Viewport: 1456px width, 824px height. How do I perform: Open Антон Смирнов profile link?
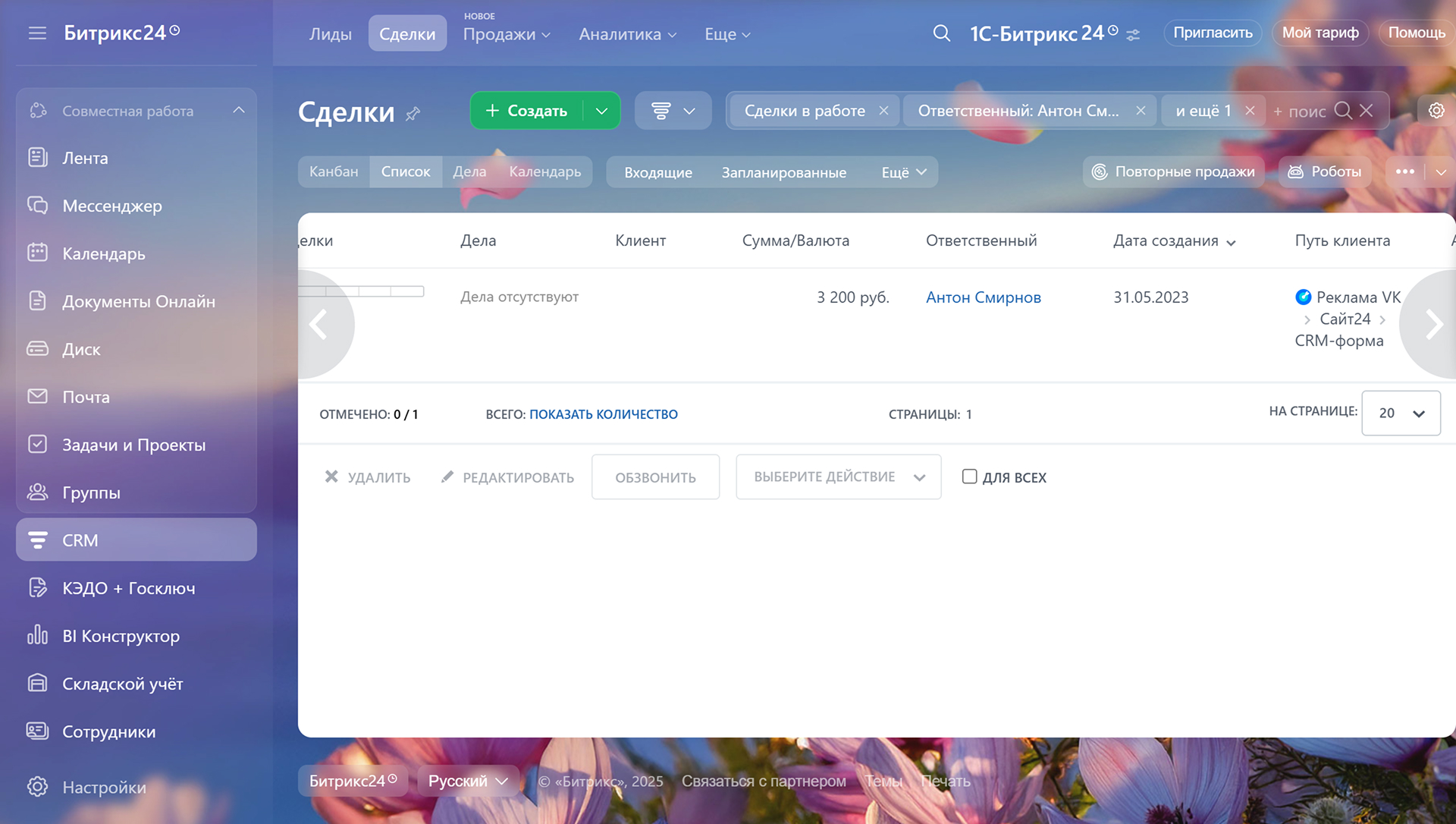983,297
